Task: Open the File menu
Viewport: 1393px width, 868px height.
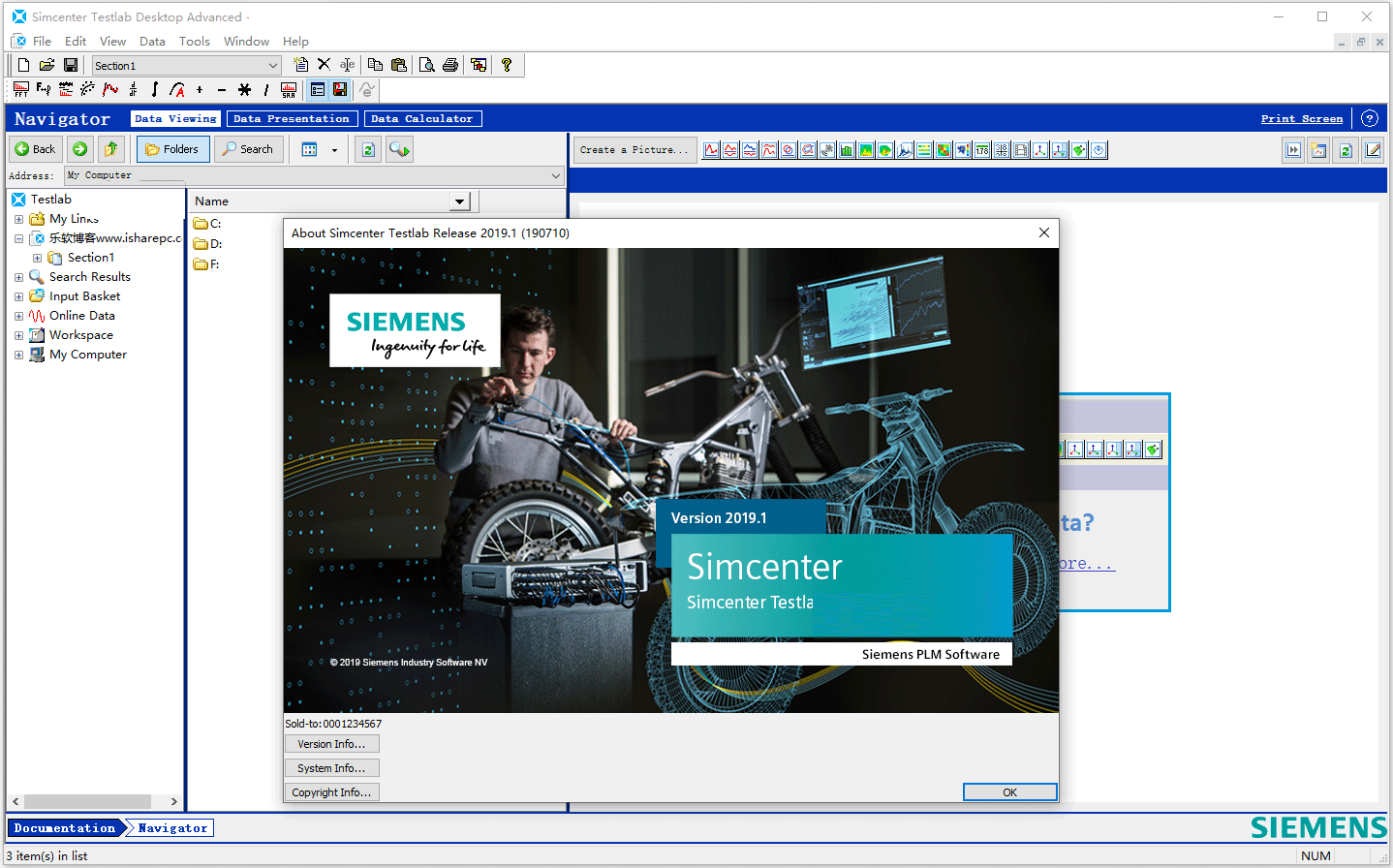Action: 42,42
